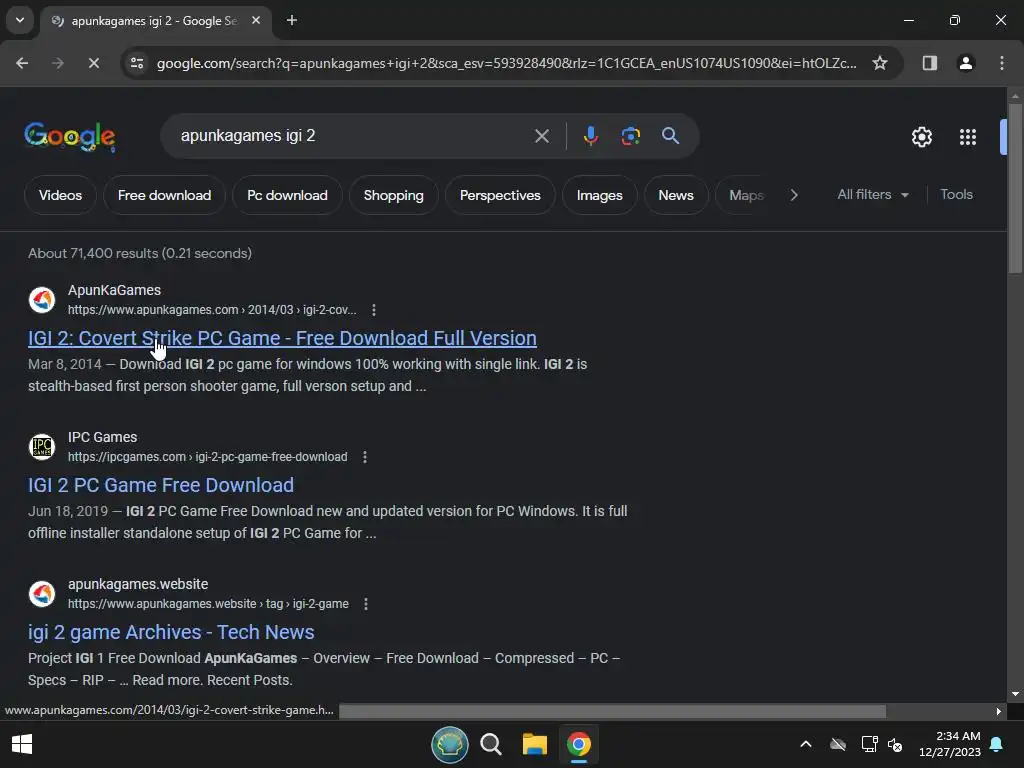
Task: Open a new browser tab
Action: coord(292,21)
